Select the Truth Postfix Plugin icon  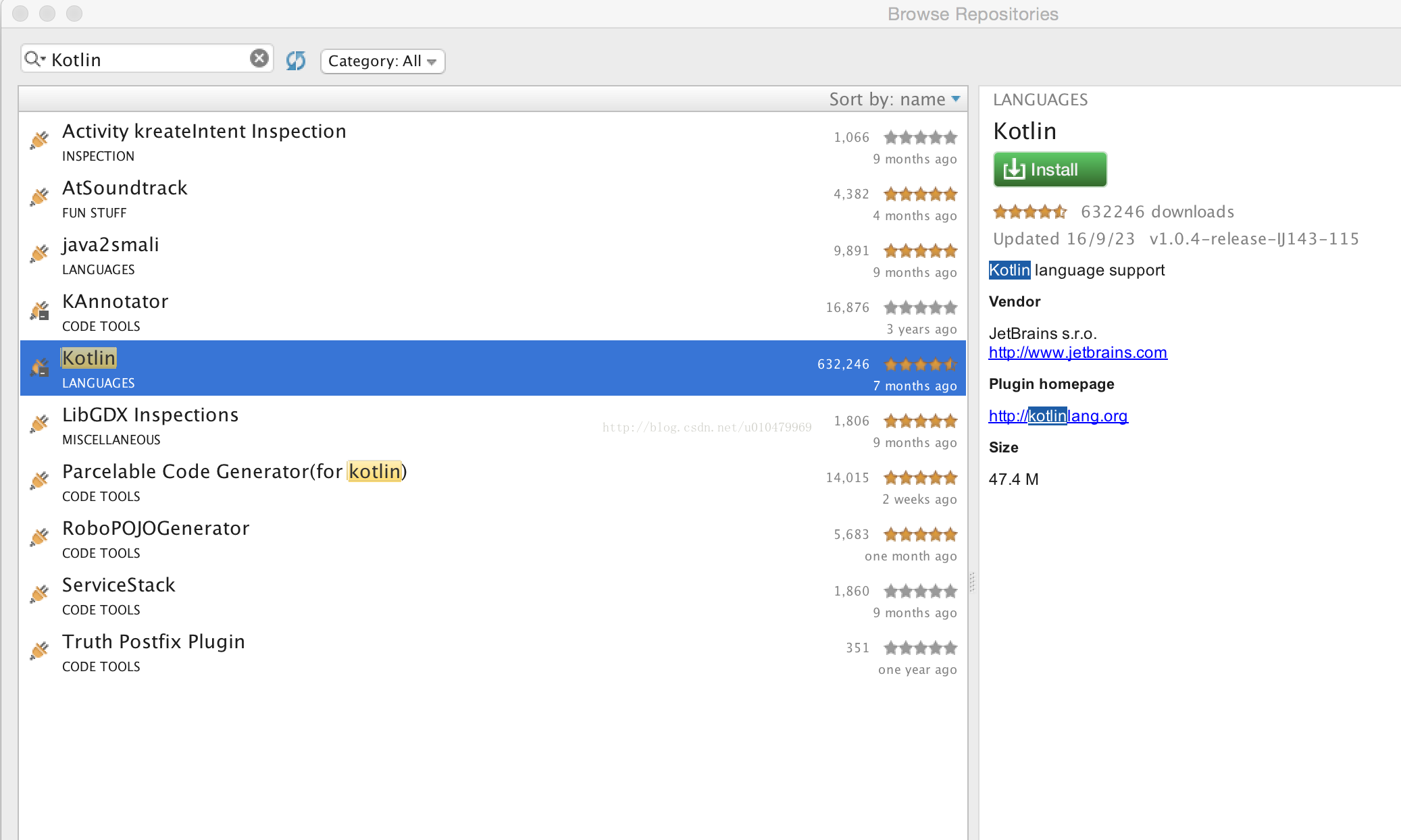pyautogui.click(x=39, y=650)
